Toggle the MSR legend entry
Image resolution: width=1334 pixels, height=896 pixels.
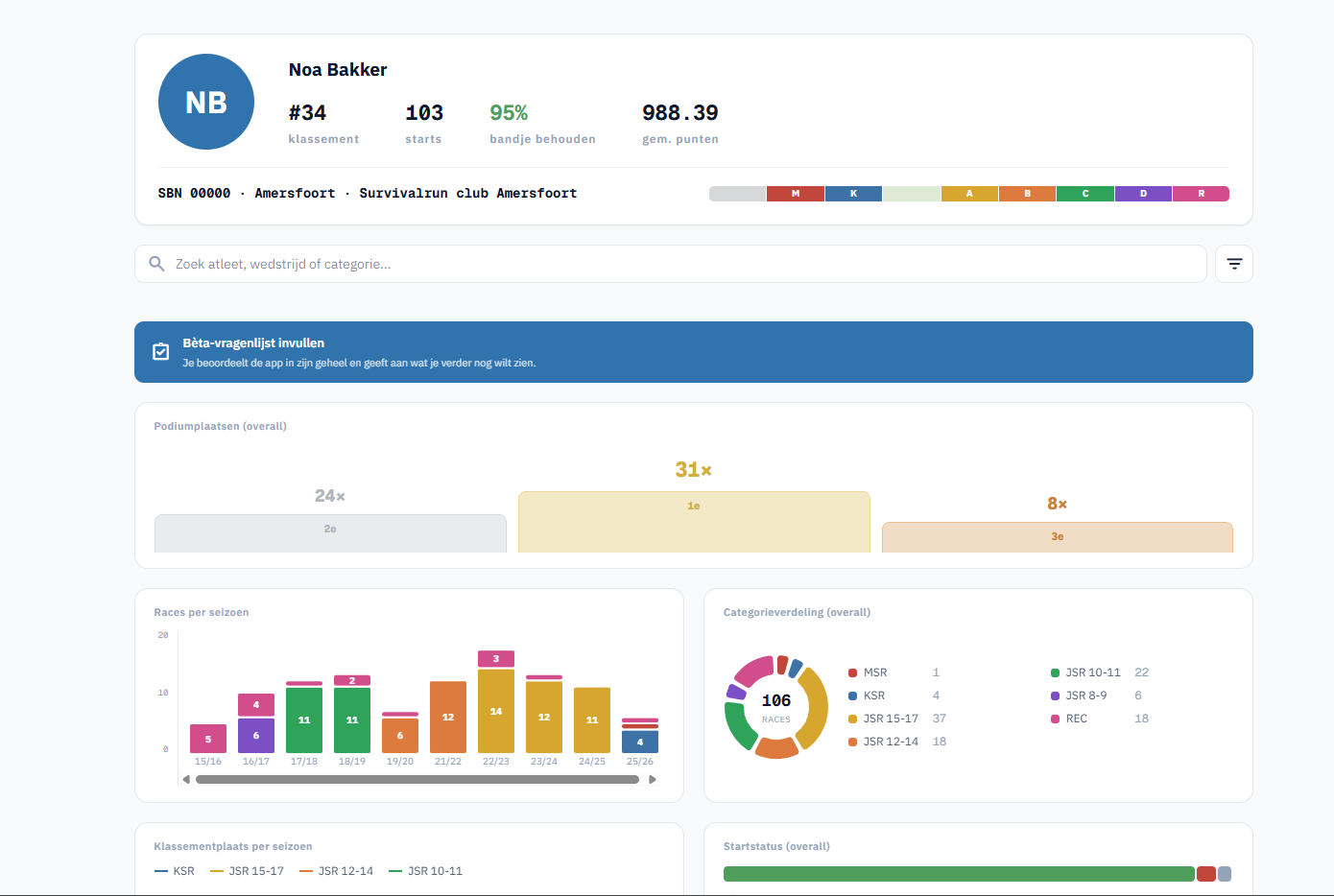893,672
